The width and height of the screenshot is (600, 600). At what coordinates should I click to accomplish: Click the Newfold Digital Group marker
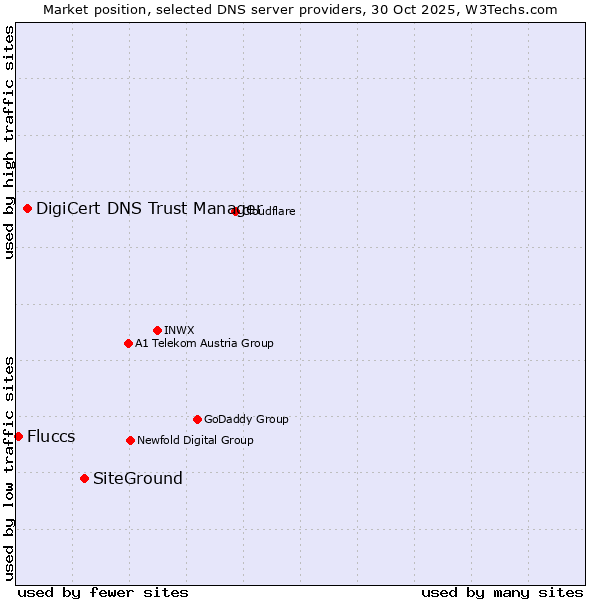click(130, 440)
